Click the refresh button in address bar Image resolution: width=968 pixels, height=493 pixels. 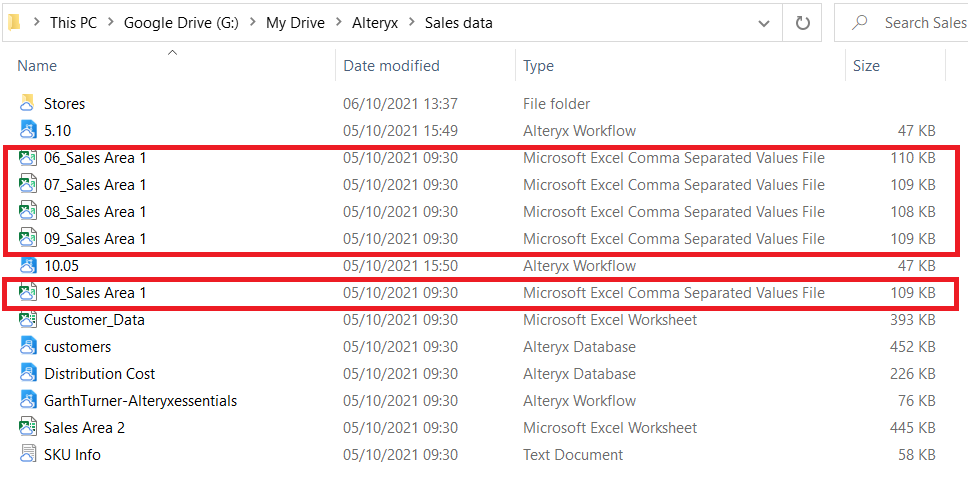(802, 23)
